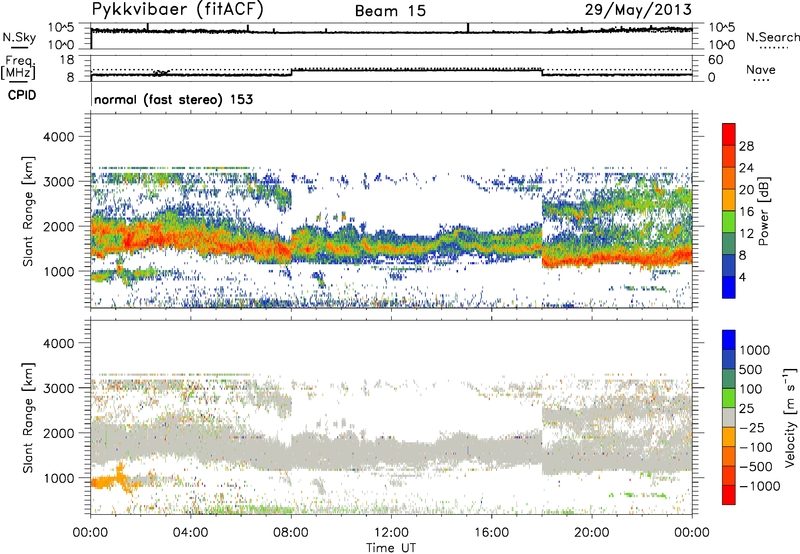
Task: Click the date '29/May/2013'
Action: [638, 10]
